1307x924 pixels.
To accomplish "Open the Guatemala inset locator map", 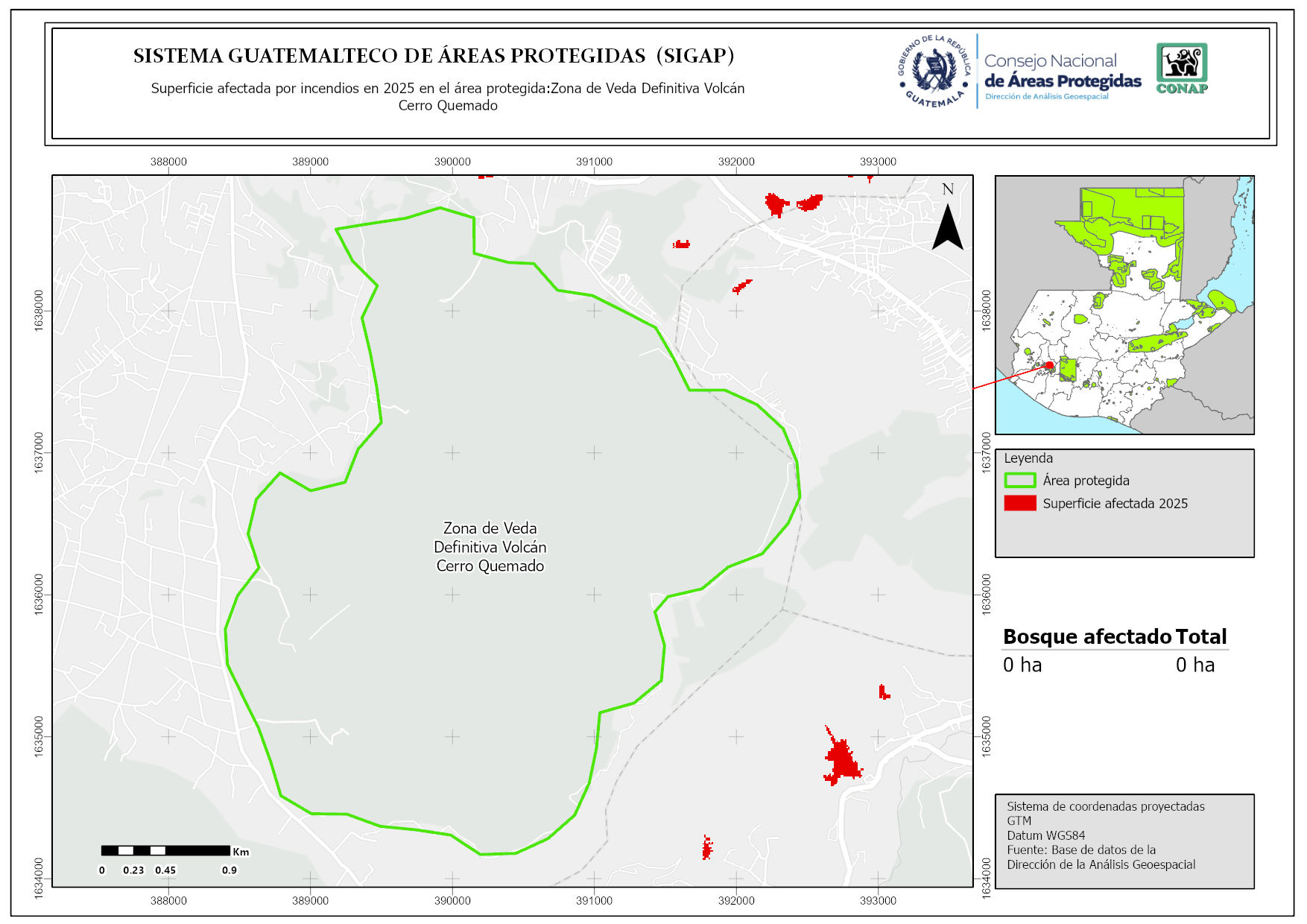I will 1124,305.
